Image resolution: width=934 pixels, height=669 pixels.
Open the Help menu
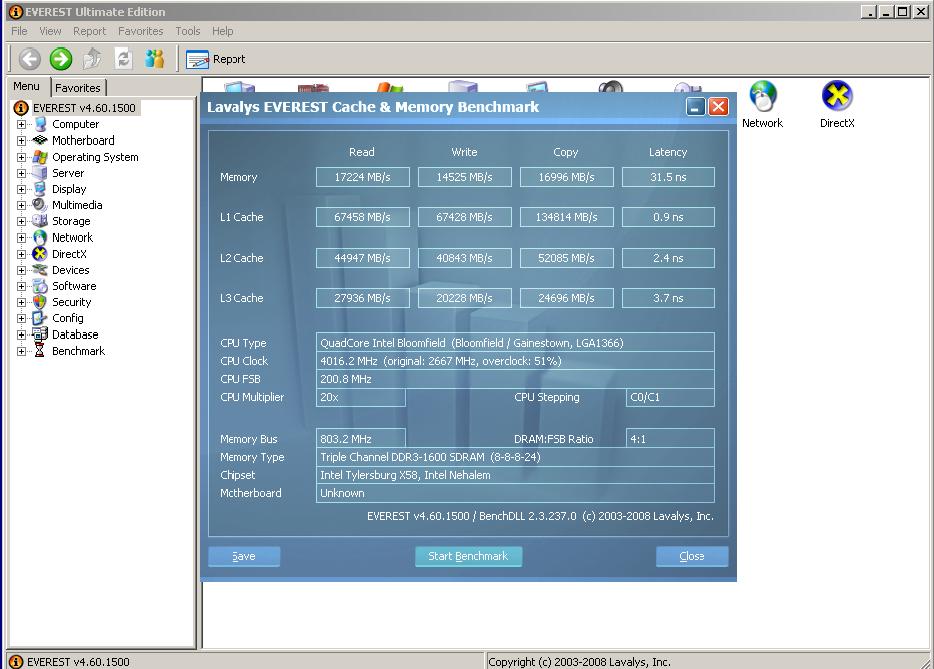tap(223, 31)
